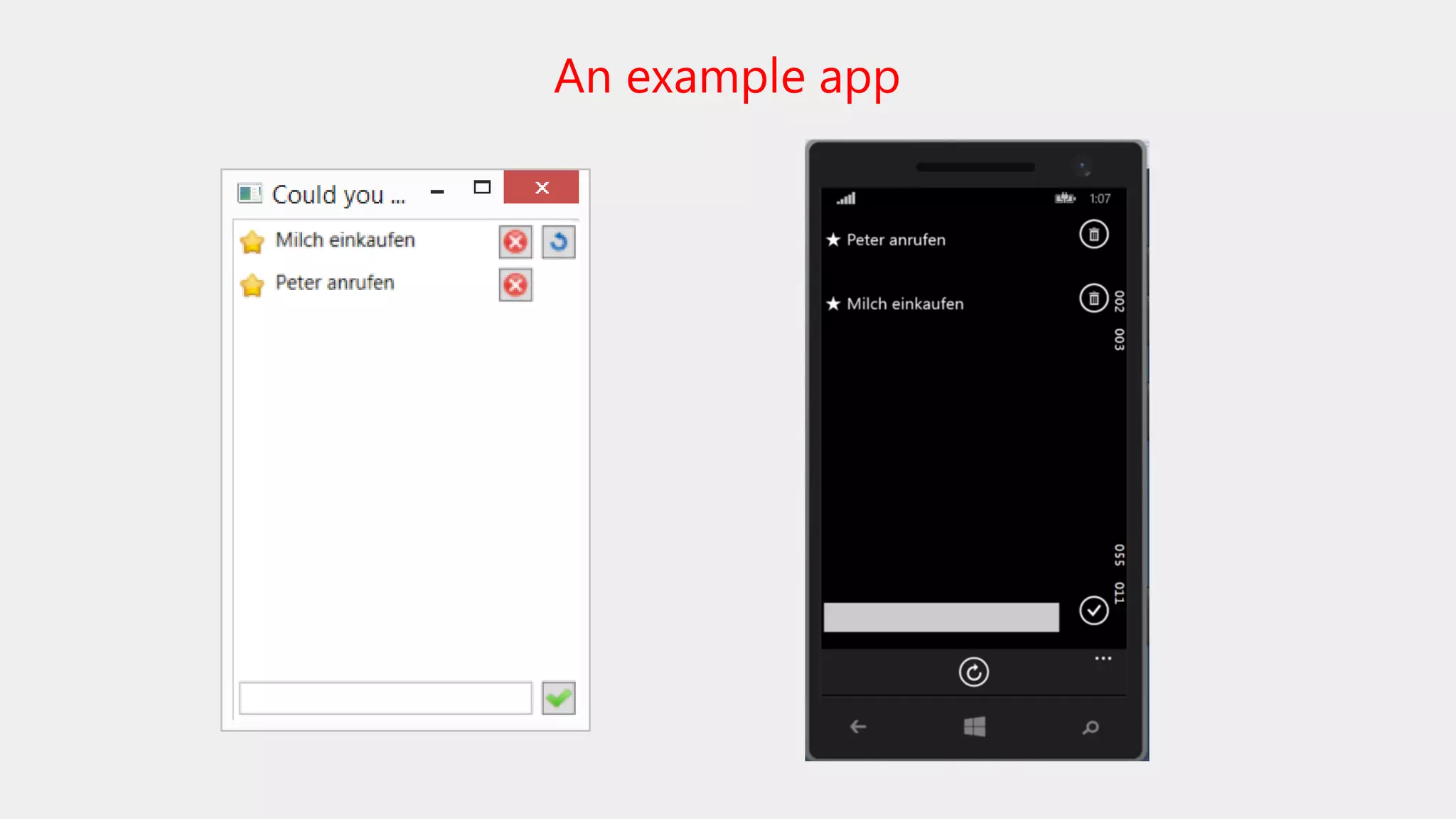Select the Milch einkaufen text in desktop window
Image resolution: width=1456 pixels, height=819 pixels.
click(346, 240)
